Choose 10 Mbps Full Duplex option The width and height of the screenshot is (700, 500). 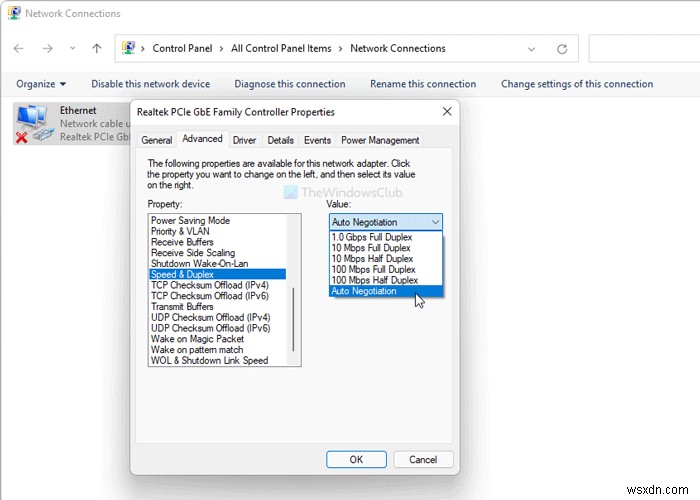(x=386, y=248)
